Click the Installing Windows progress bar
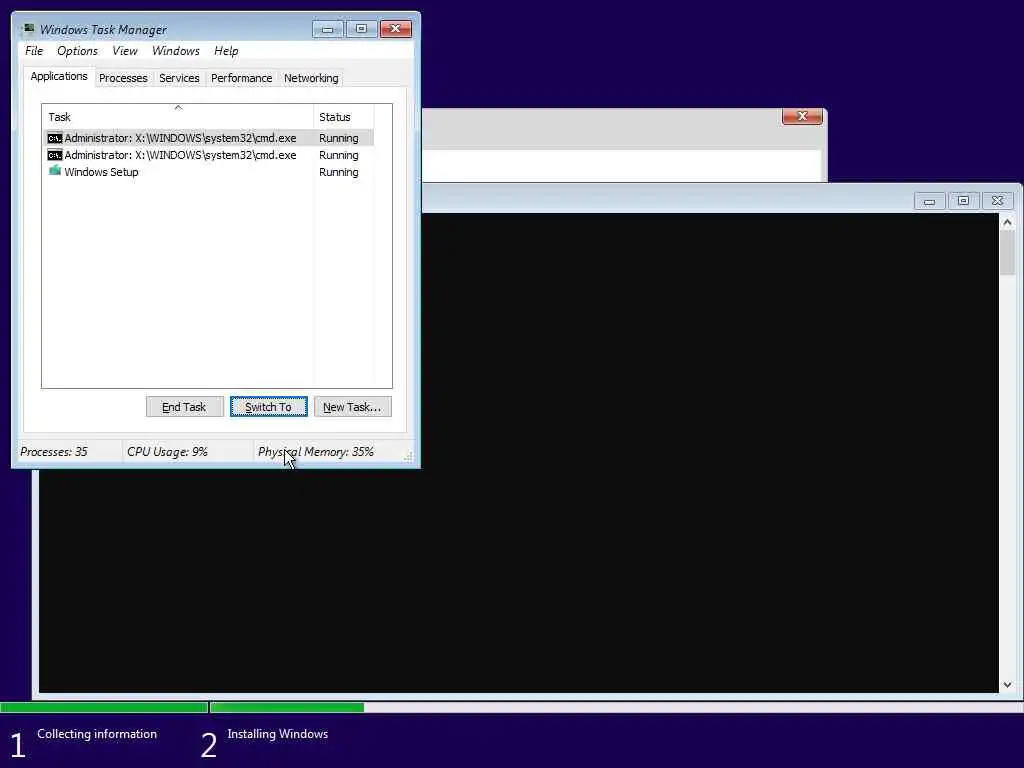The width and height of the screenshot is (1024, 768). (616, 707)
